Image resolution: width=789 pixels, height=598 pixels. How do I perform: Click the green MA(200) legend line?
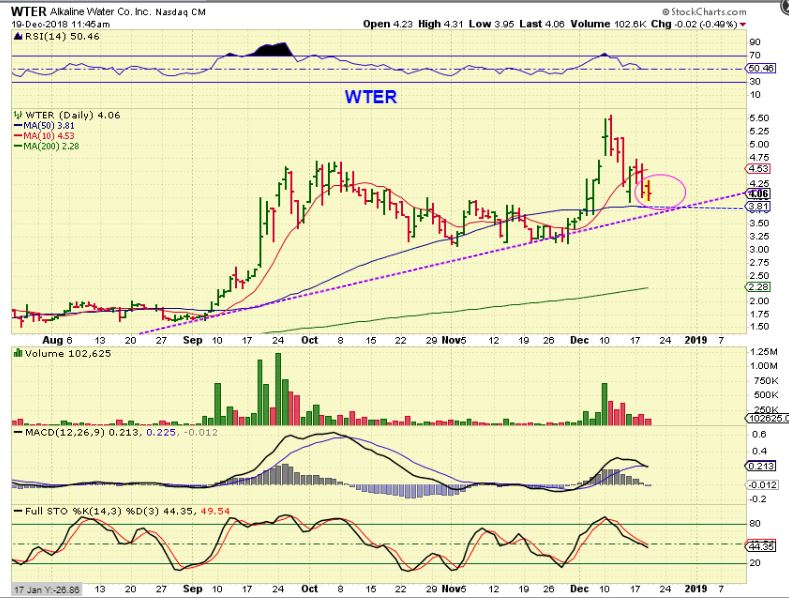19,146
